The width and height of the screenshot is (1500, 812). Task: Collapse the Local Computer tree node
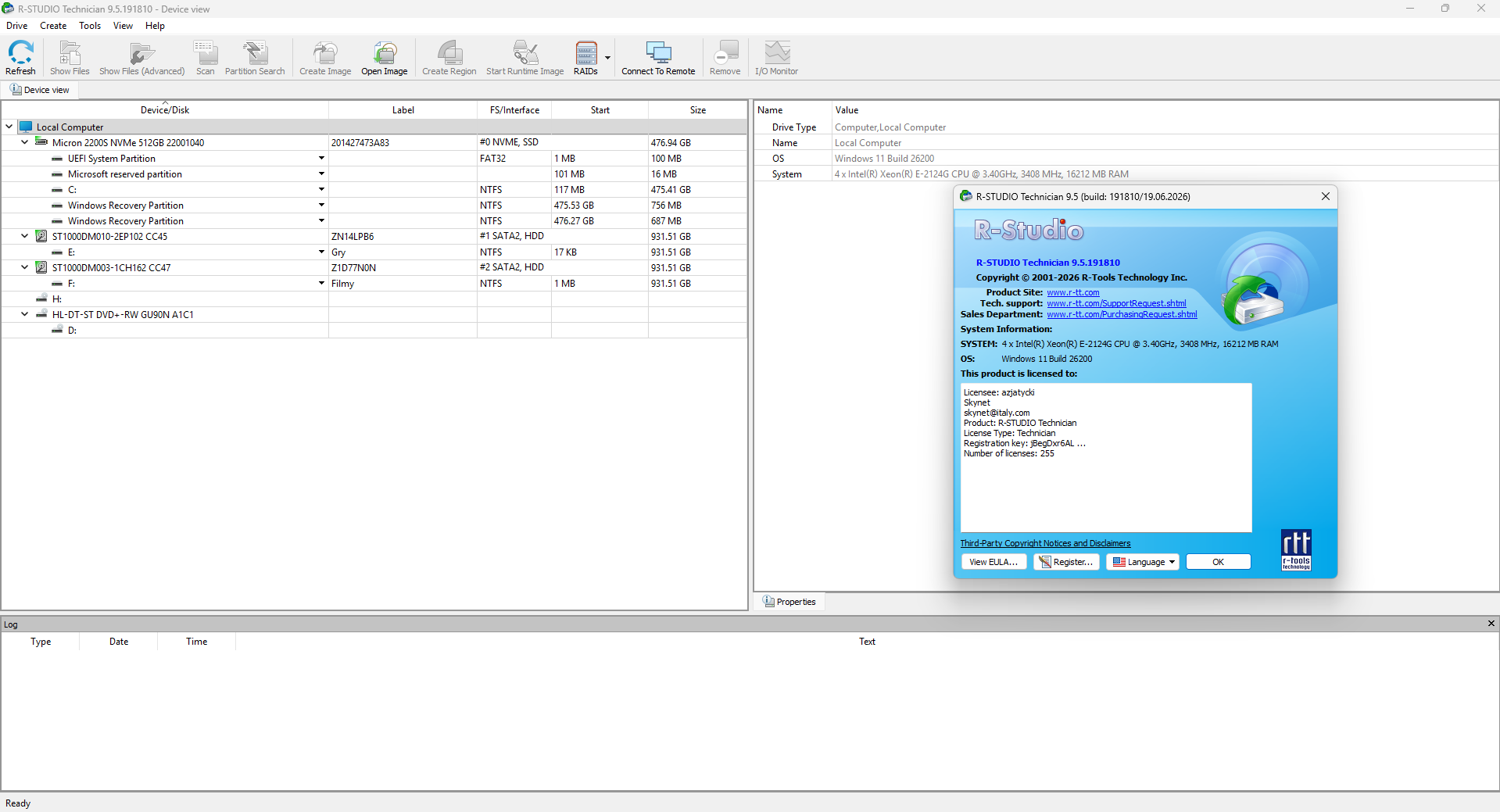tap(9, 127)
